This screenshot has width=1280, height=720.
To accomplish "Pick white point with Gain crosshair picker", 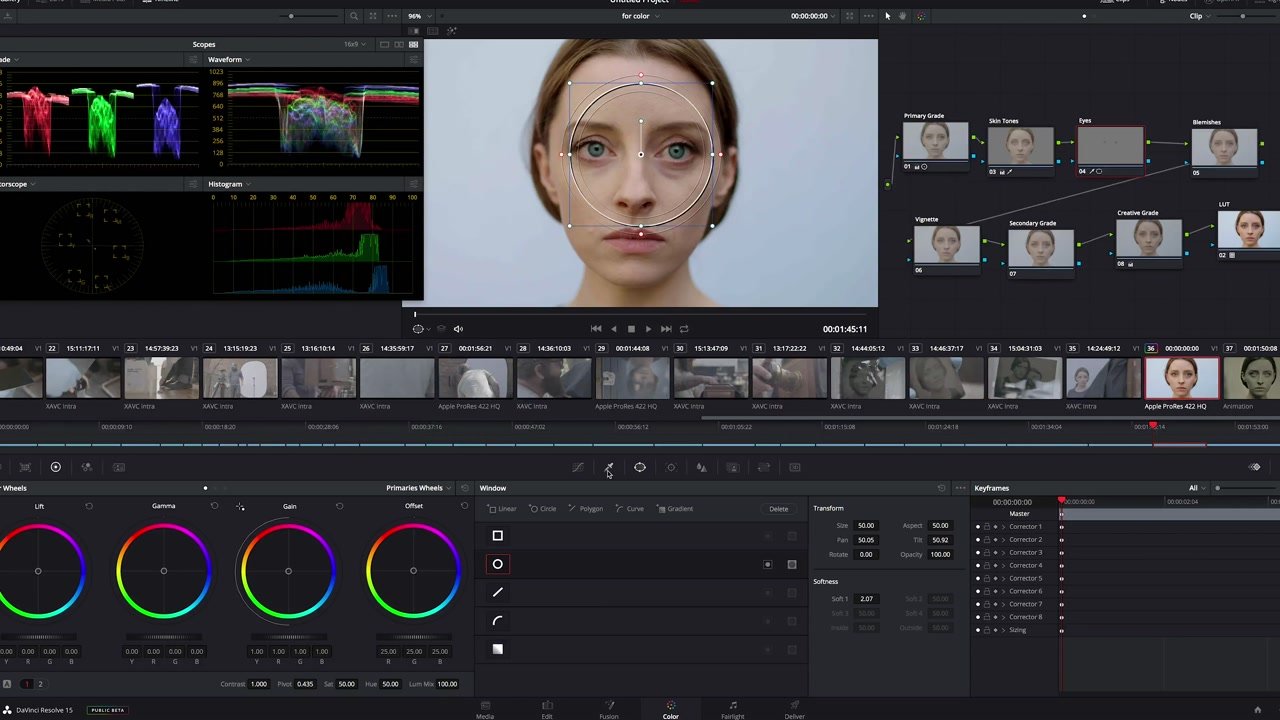I will (x=240, y=507).
